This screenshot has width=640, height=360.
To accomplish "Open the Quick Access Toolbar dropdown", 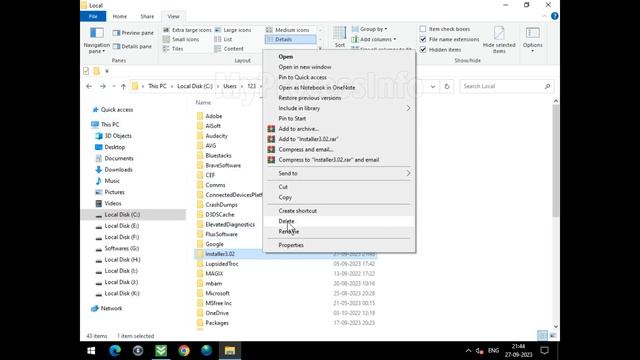I will tap(107, 71).
